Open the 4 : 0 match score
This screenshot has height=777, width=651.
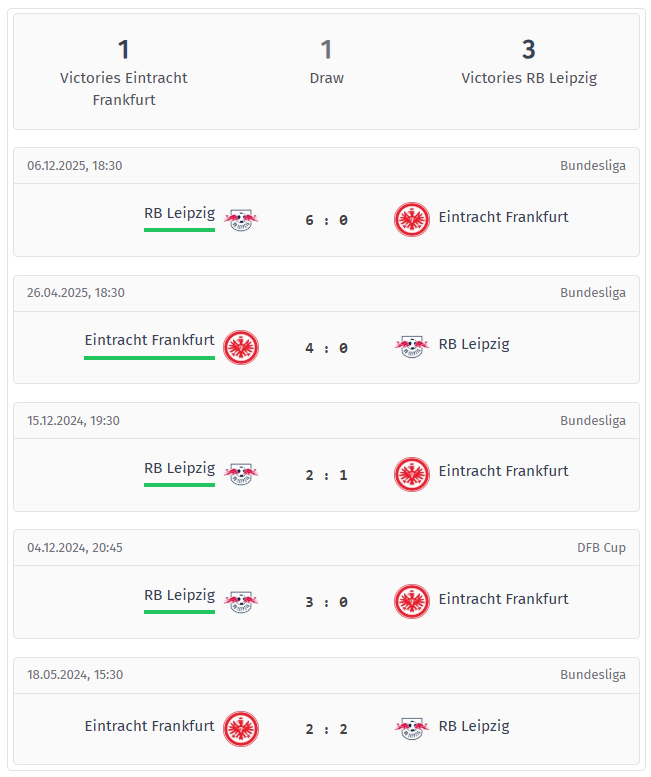[x=326, y=347]
